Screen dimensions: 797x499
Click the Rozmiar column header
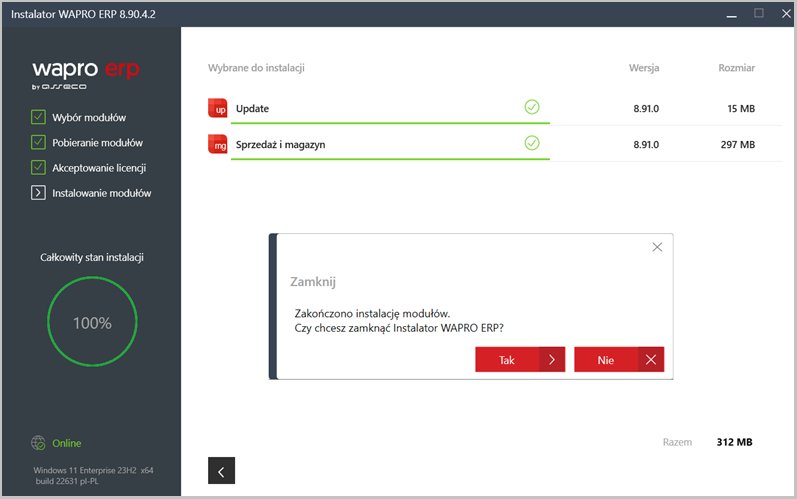[736, 68]
